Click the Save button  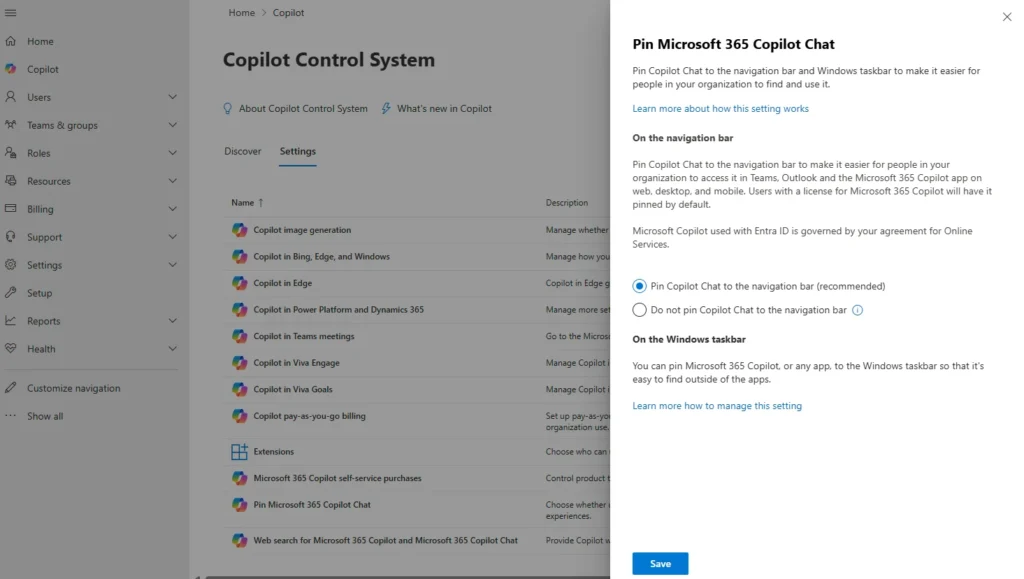click(660, 563)
